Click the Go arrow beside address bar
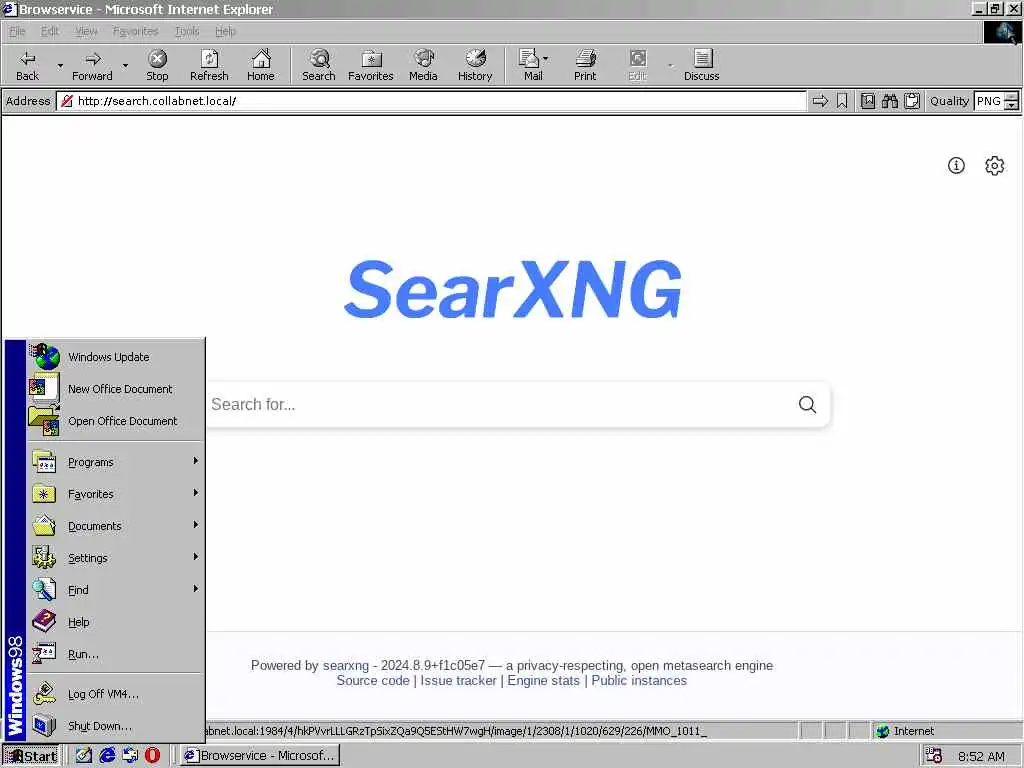The image size is (1024, 768). 820,101
